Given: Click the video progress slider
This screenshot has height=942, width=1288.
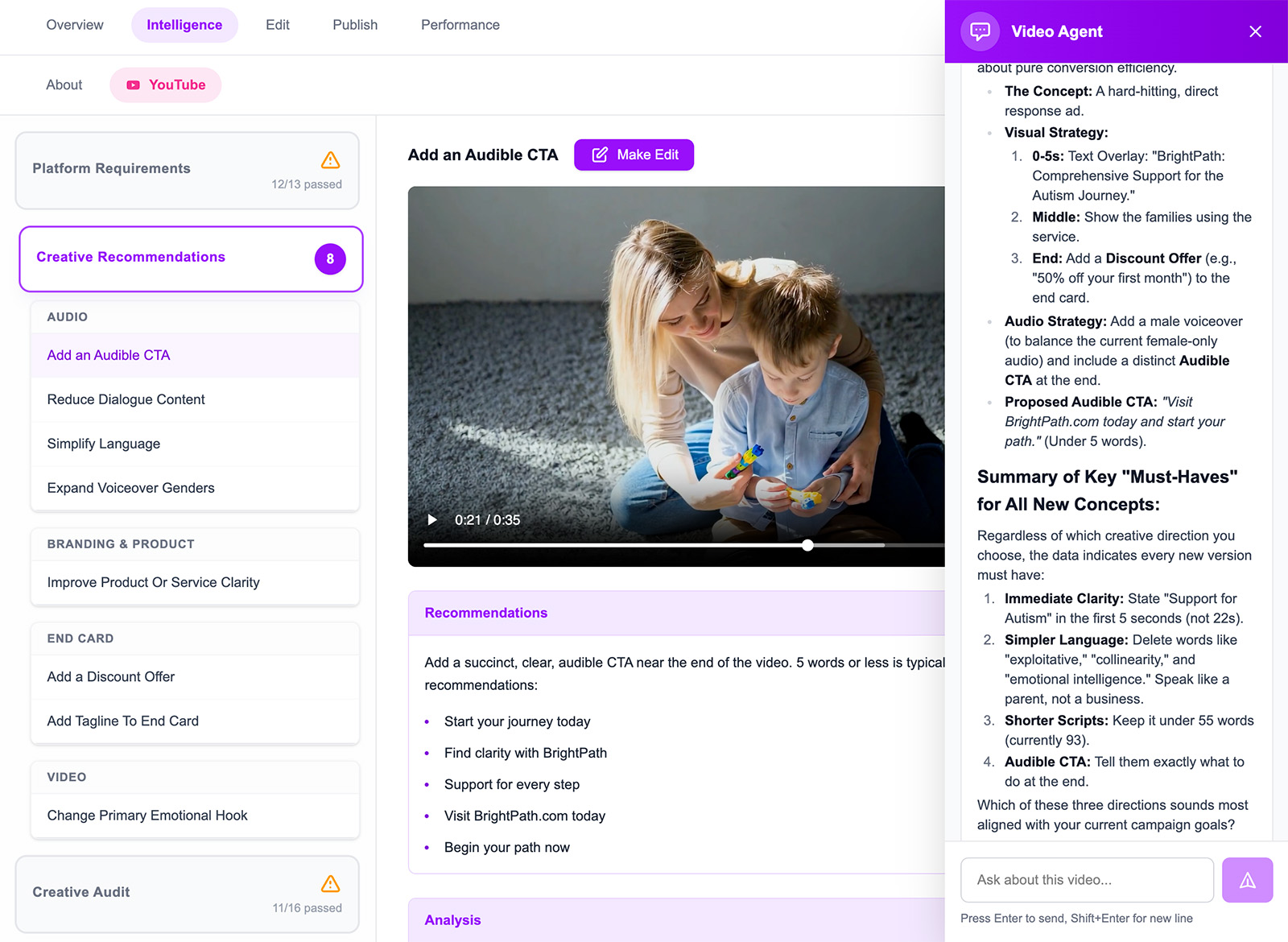Looking at the screenshot, I should (806, 545).
